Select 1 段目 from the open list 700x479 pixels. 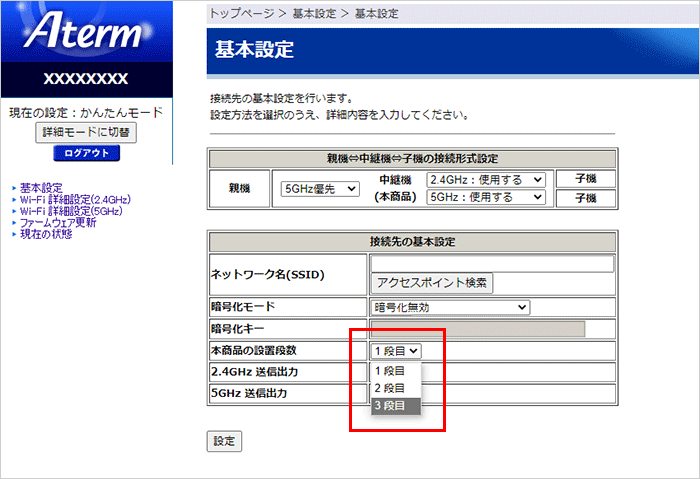(390, 370)
